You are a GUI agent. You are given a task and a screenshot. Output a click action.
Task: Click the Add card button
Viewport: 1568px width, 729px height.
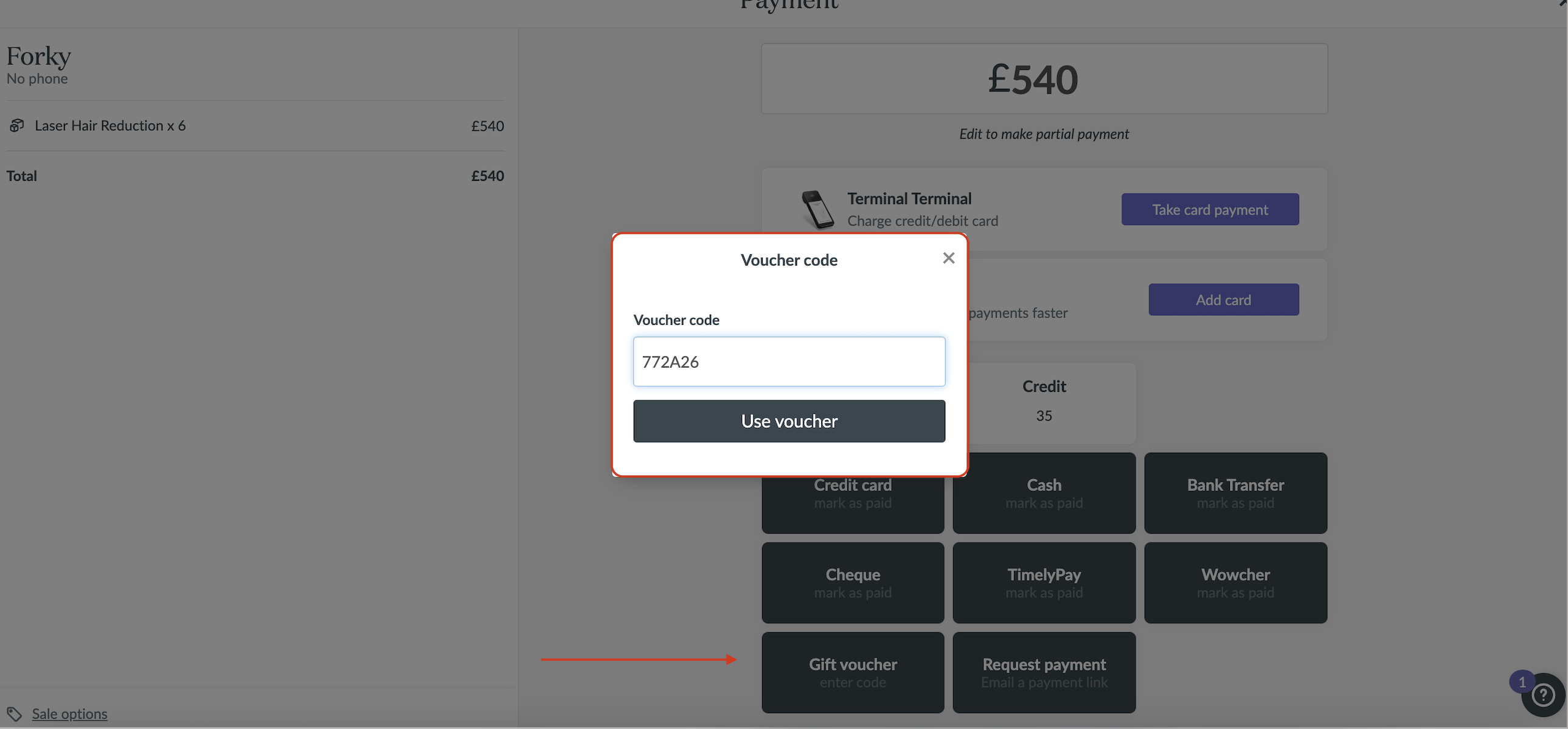1224,299
